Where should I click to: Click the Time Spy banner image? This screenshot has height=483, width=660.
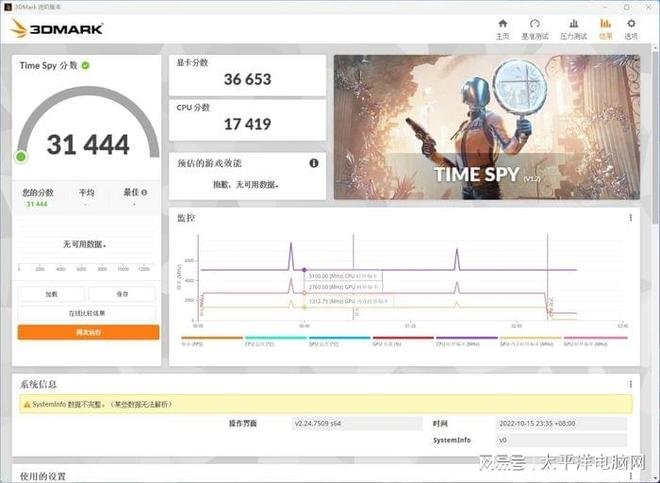pyautogui.click(x=486, y=126)
